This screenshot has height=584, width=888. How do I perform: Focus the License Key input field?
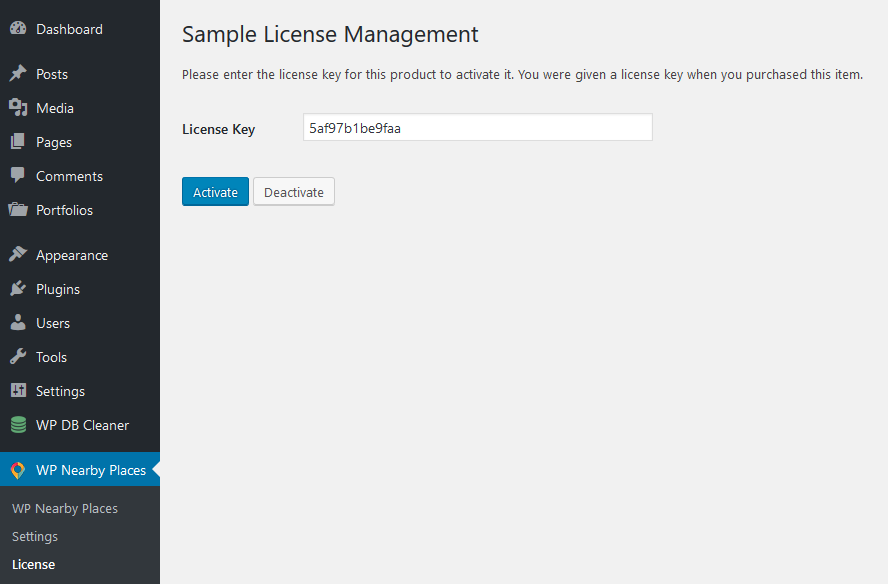coord(477,127)
